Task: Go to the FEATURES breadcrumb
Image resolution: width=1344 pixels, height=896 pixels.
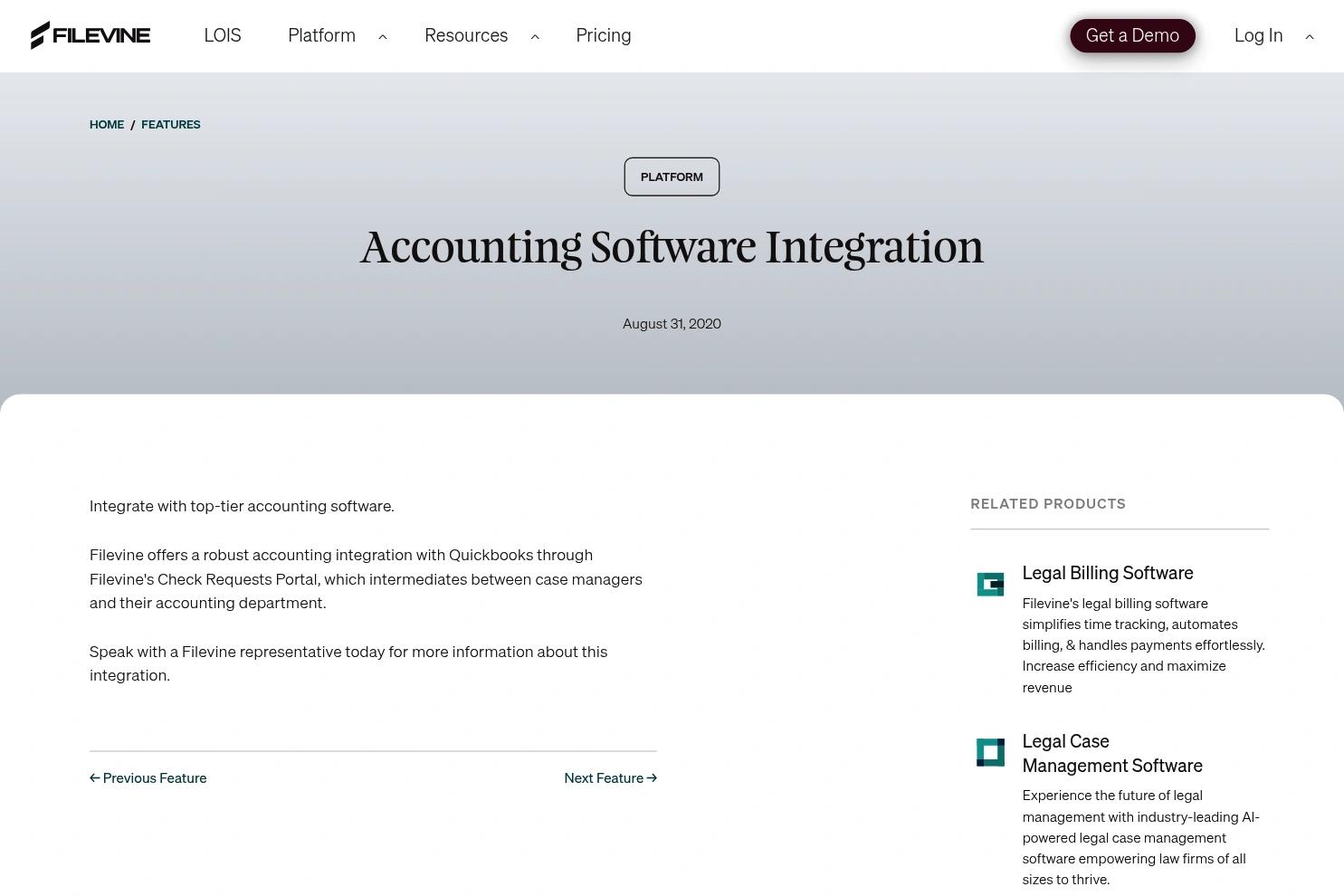Action: (x=171, y=124)
